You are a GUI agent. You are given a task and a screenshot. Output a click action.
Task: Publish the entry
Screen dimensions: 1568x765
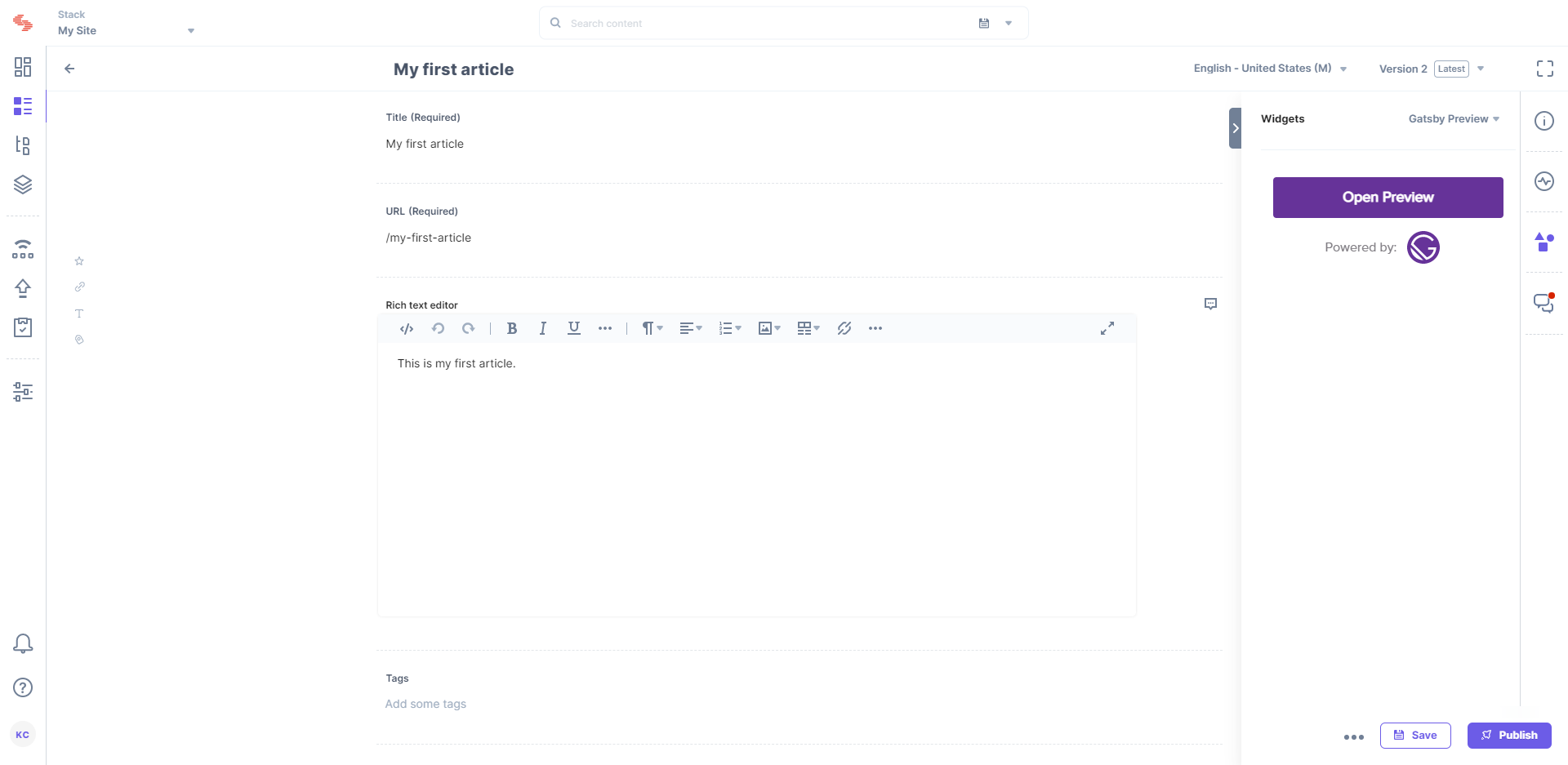point(1509,736)
